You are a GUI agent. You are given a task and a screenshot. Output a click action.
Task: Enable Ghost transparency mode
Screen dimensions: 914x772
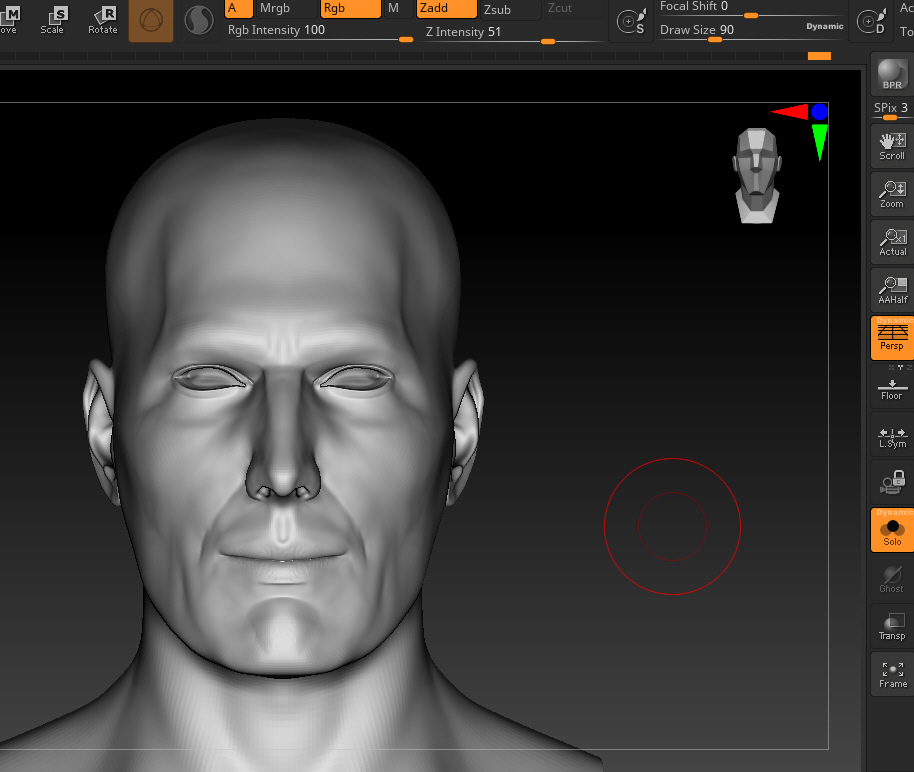tap(892, 579)
